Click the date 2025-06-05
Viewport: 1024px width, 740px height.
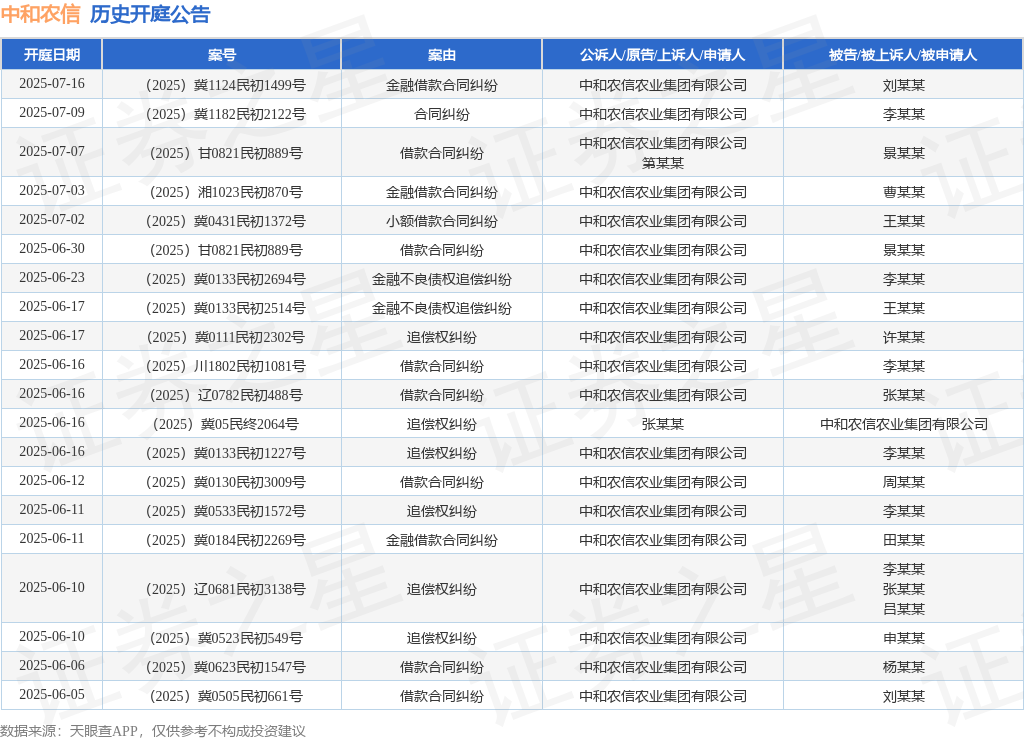pos(52,694)
